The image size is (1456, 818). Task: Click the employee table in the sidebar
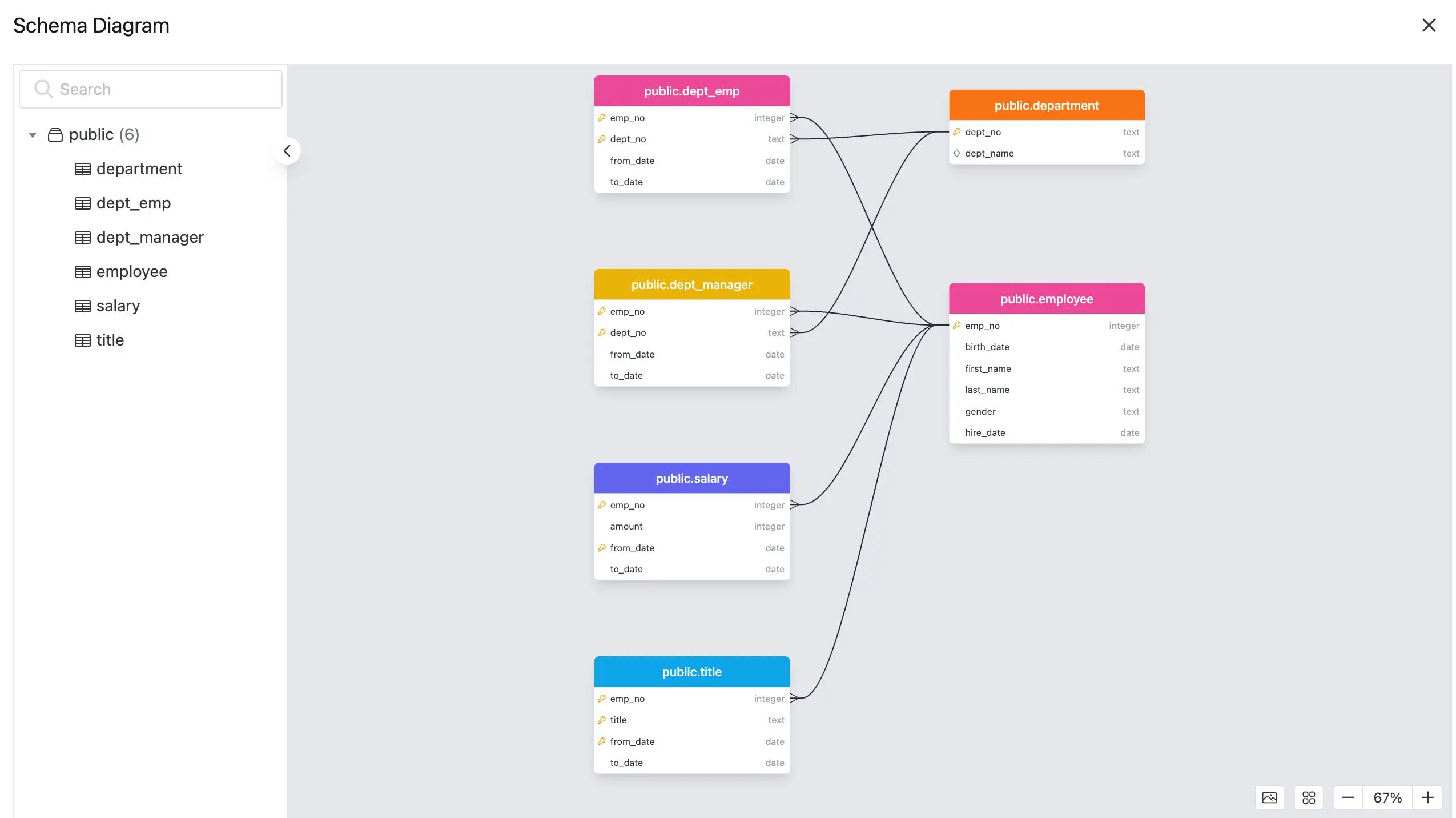pyautogui.click(x=132, y=271)
